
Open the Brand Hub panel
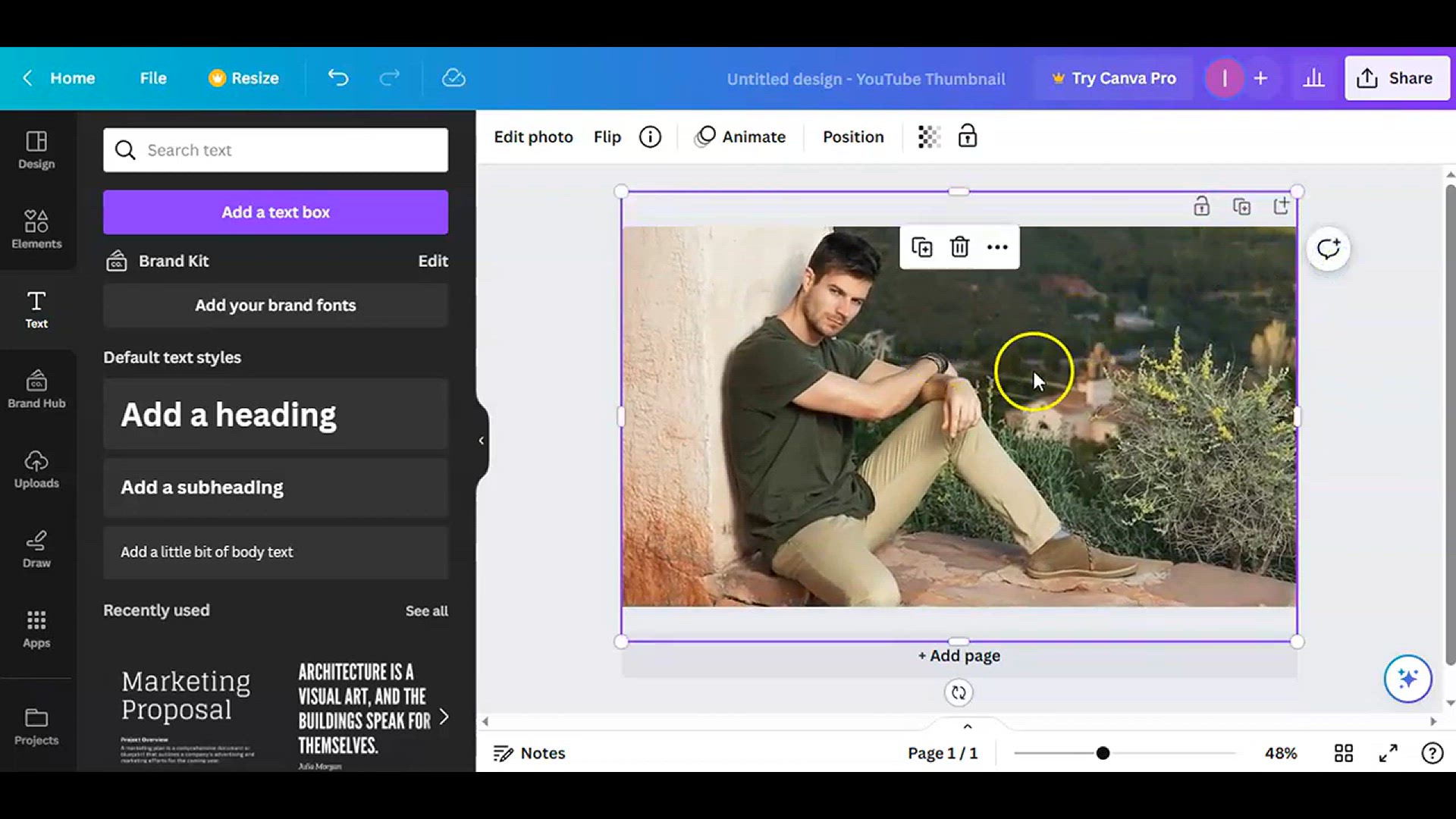[36, 389]
